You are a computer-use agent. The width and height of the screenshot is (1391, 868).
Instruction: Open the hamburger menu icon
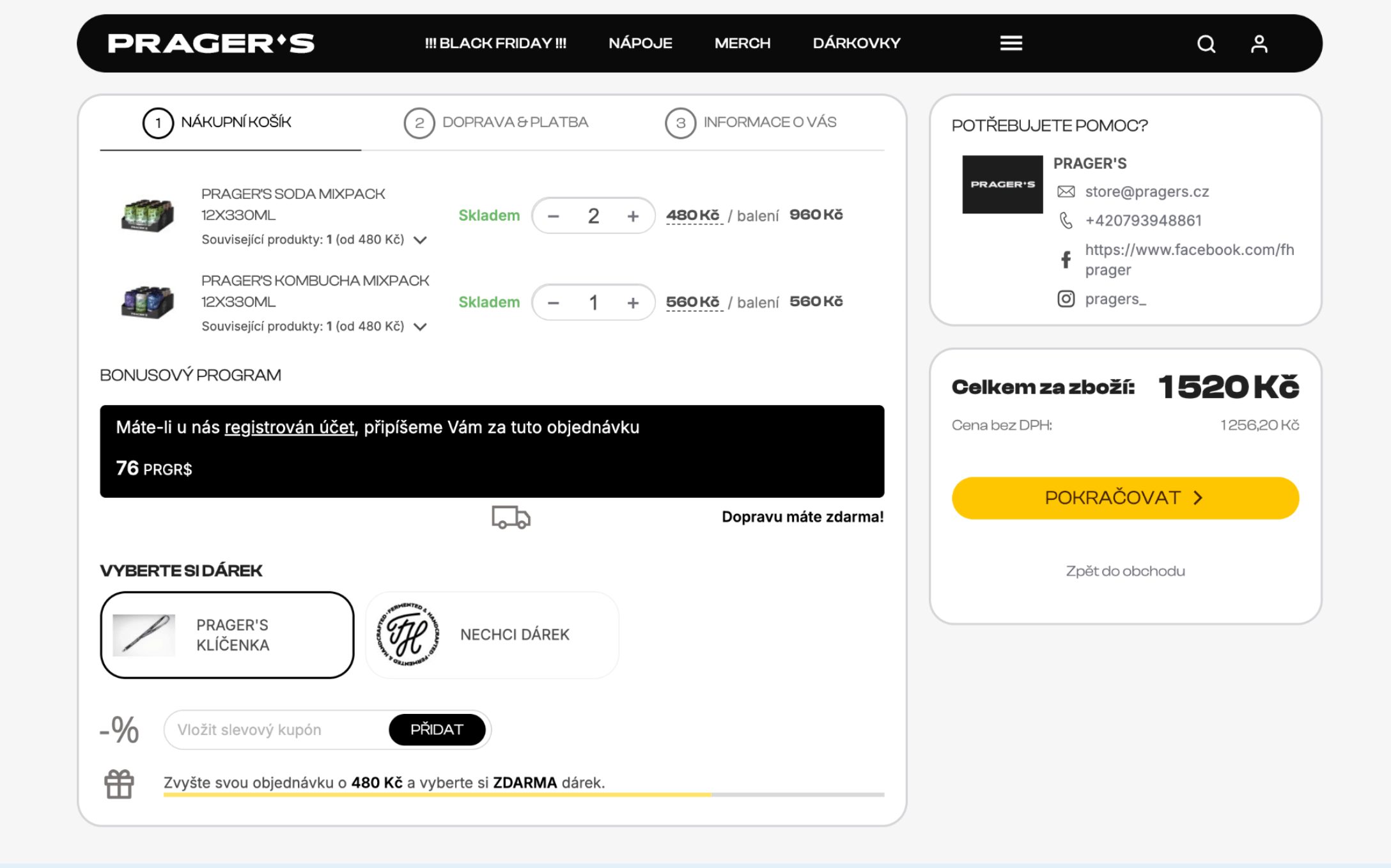coord(1011,43)
